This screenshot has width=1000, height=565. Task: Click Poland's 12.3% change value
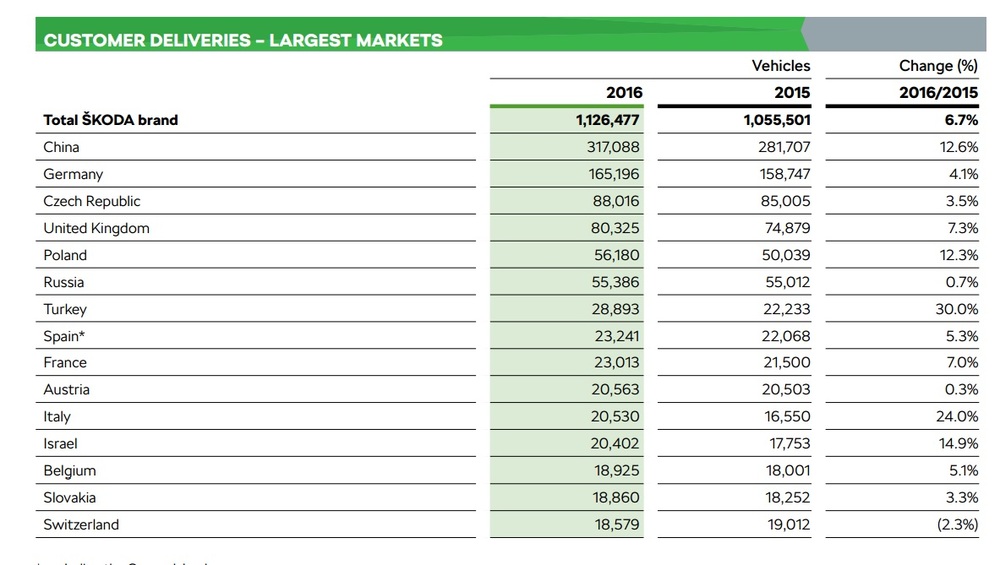959,255
